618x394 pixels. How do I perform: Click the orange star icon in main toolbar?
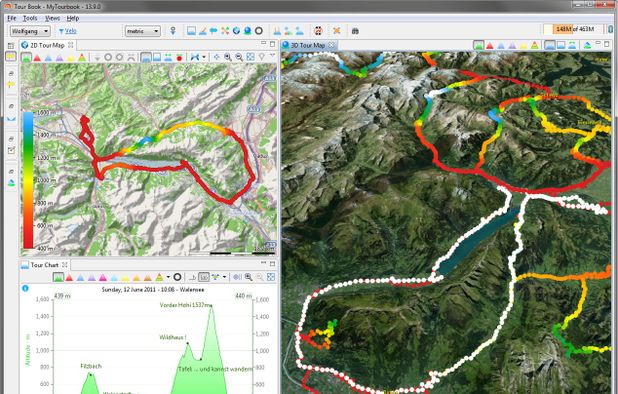(337, 31)
